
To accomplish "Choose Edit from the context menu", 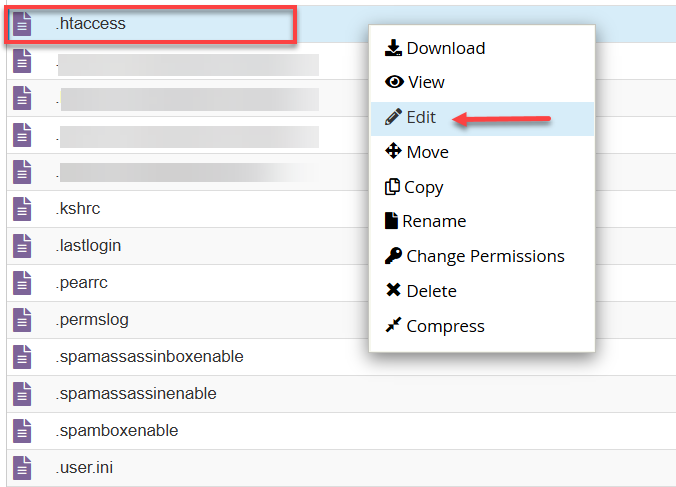I will [421, 117].
